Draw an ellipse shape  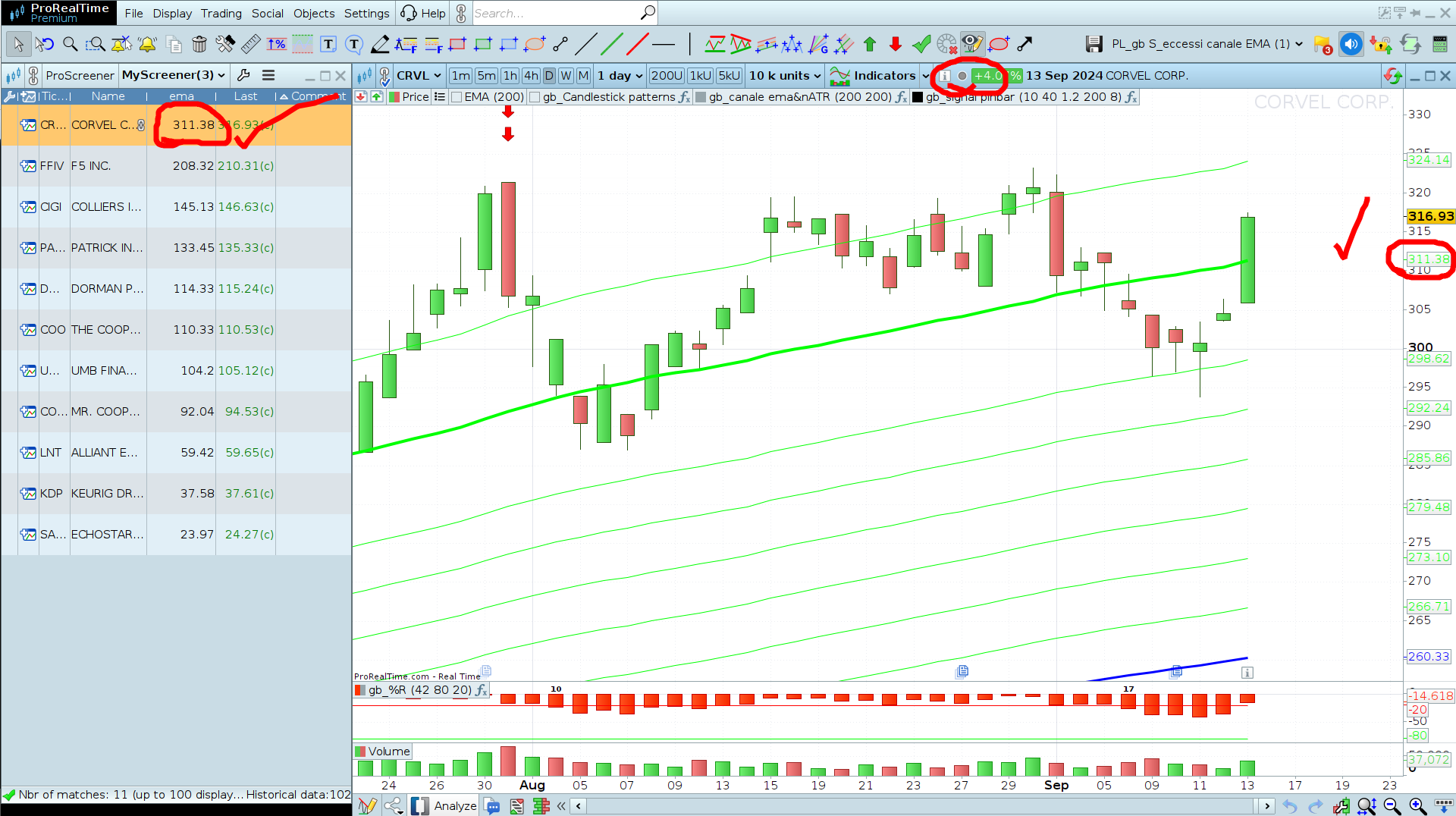click(535, 44)
